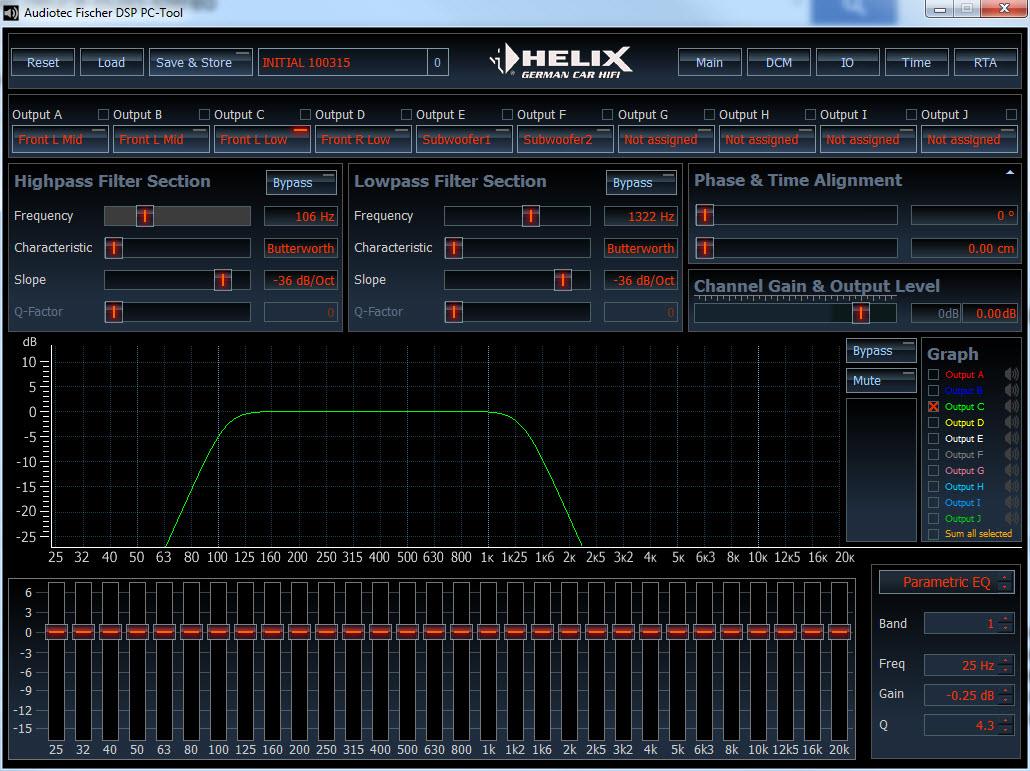
Task: Click the lowpass Frequency slider handle
Action: 531,215
